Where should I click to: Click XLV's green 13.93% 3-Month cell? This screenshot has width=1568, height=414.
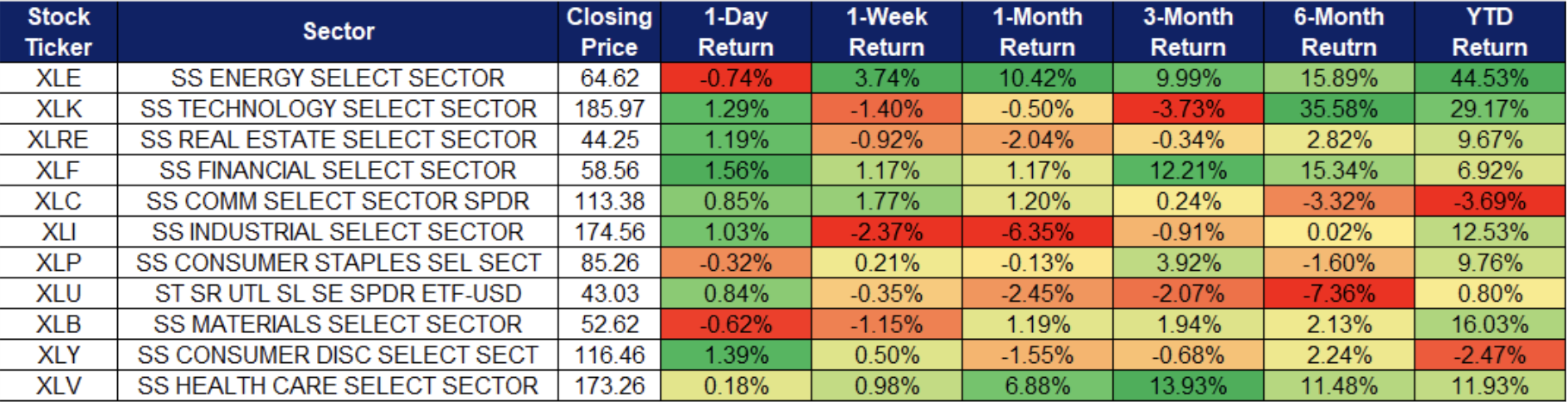[x=1188, y=386]
